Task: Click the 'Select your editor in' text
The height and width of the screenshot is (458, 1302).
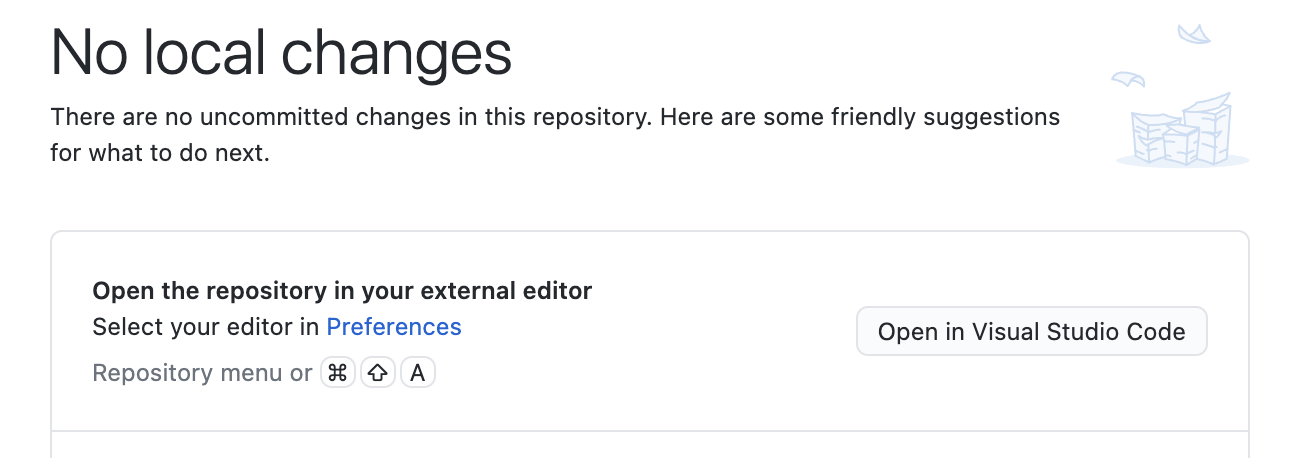Action: point(206,327)
